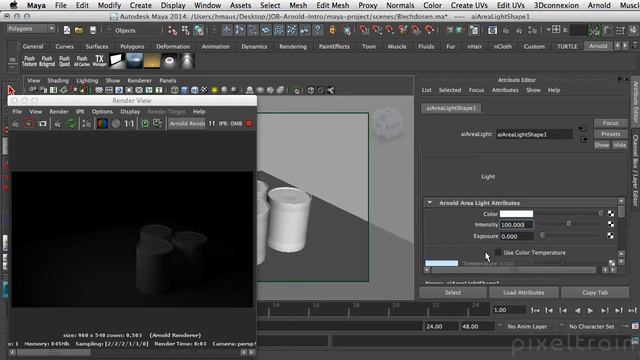Click the photometric light shelf icon

click(x=187, y=61)
